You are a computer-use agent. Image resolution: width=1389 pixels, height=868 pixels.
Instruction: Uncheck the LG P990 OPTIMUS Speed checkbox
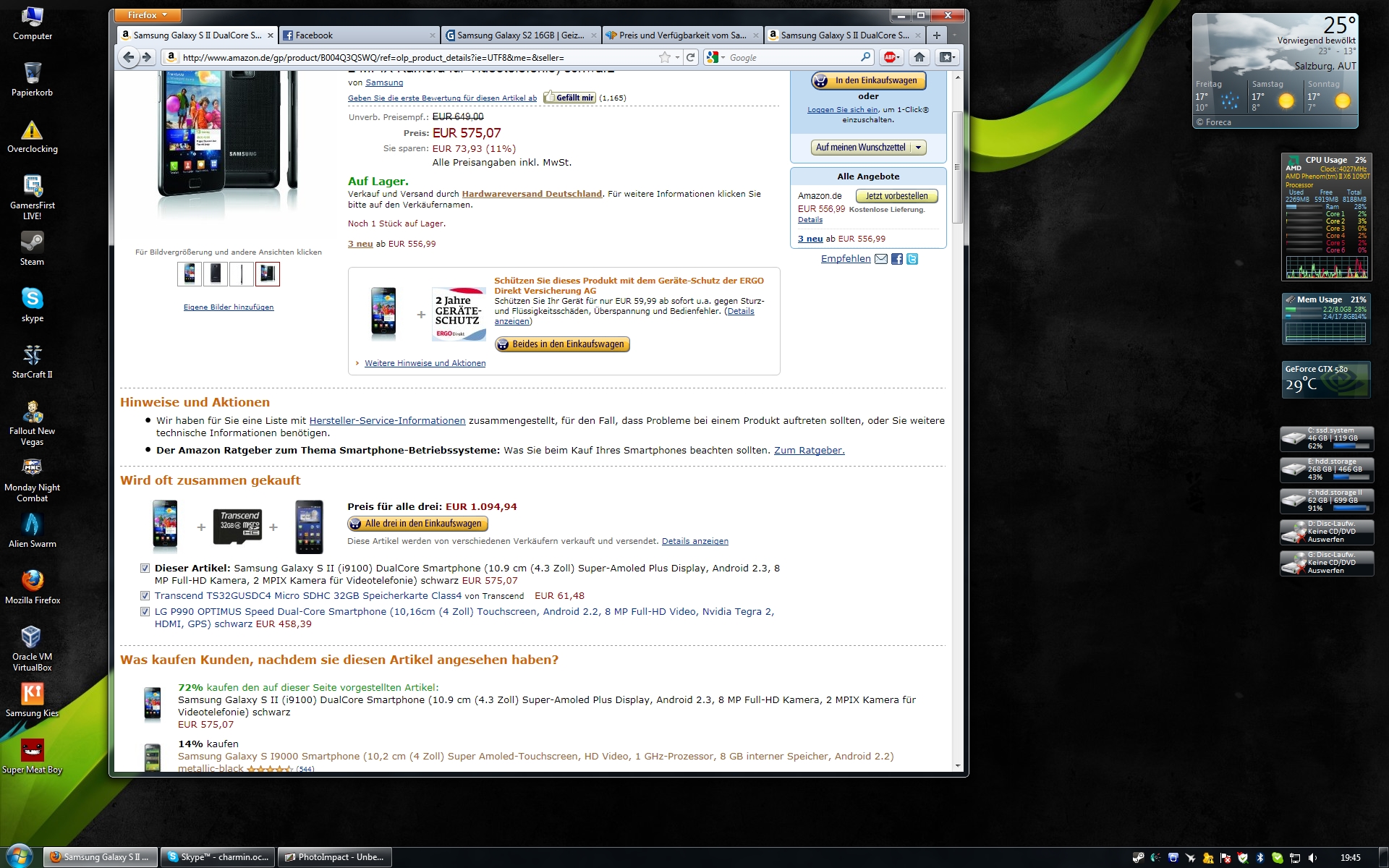145,612
